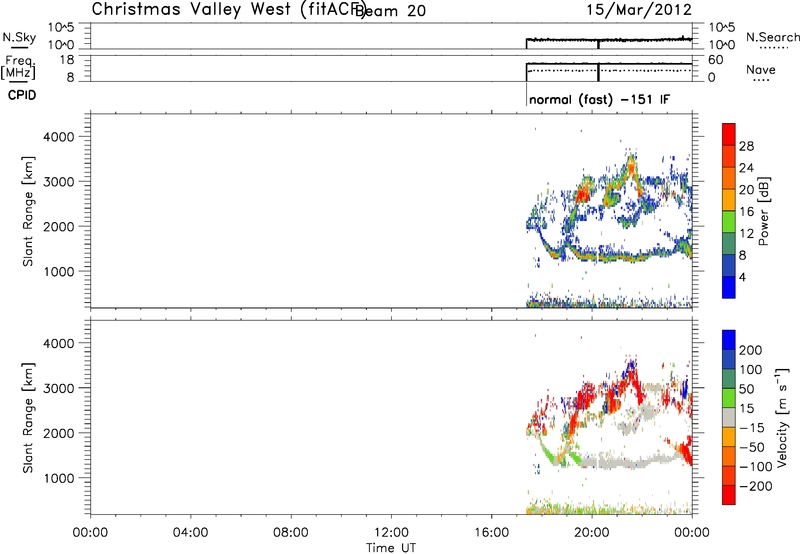Click the Time UT axis title
Screen dimensions: 800x554
pos(391,547)
